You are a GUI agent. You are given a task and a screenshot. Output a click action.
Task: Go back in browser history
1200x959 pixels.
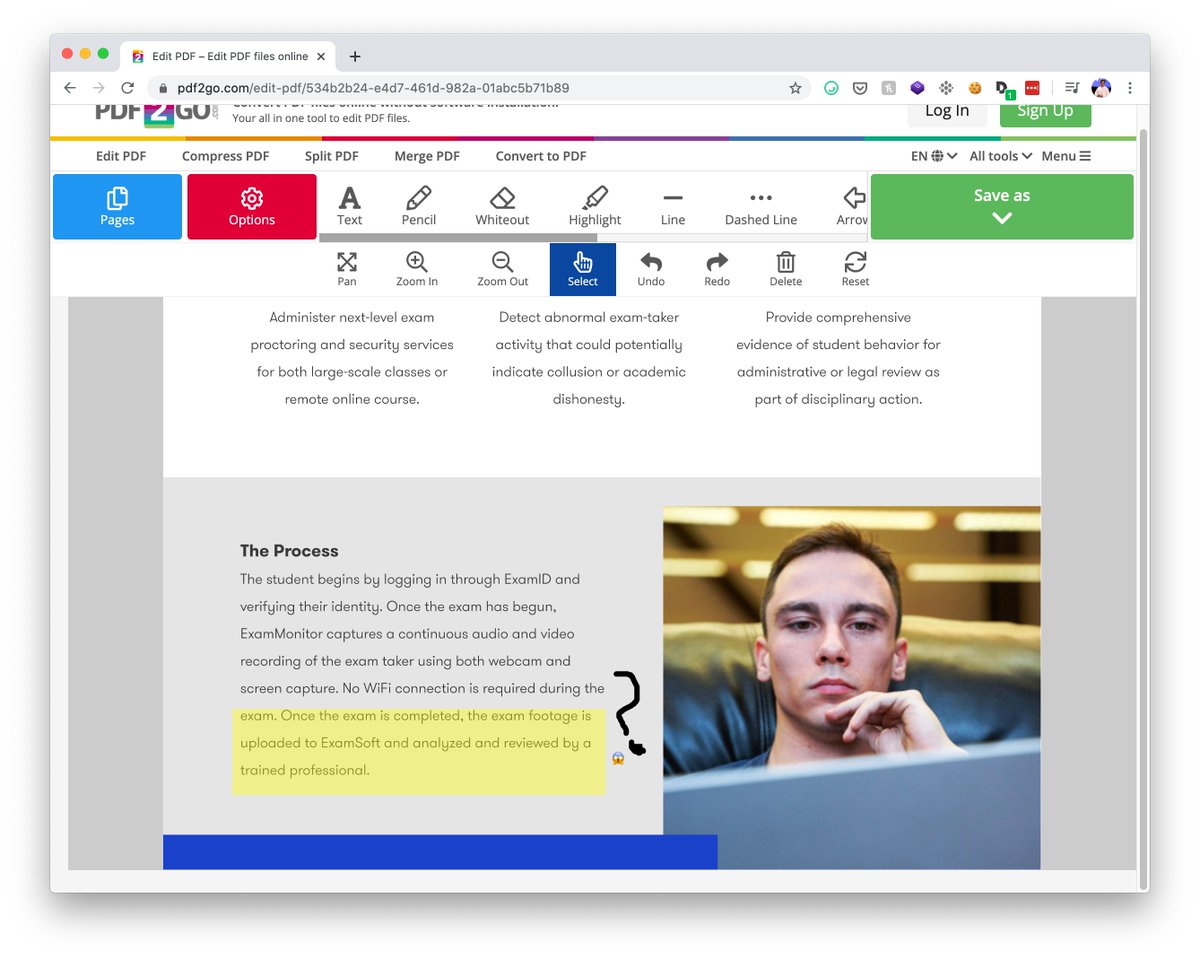pyautogui.click(x=70, y=88)
